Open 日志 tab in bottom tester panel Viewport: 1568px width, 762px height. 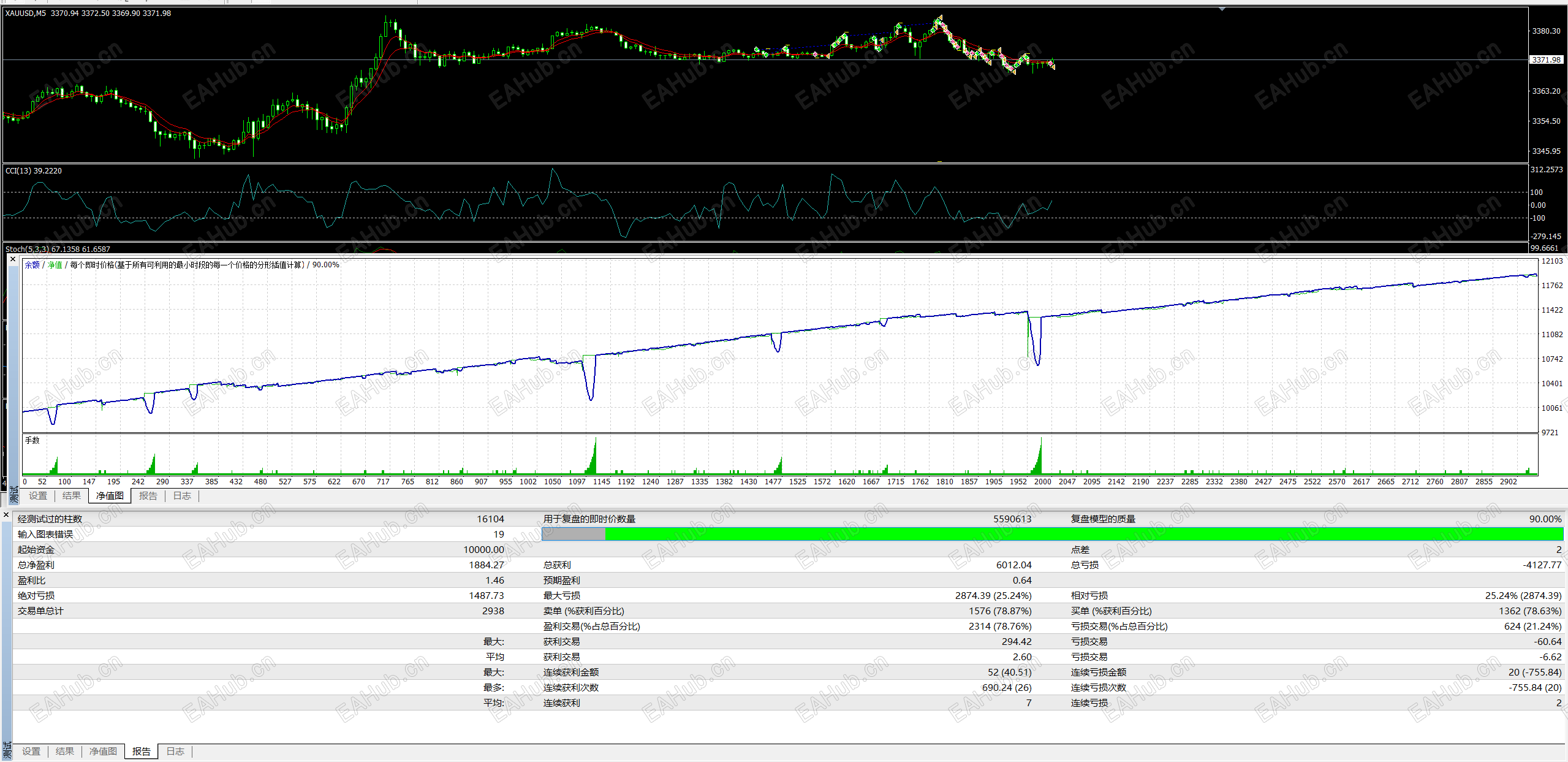click(x=175, y=752)
